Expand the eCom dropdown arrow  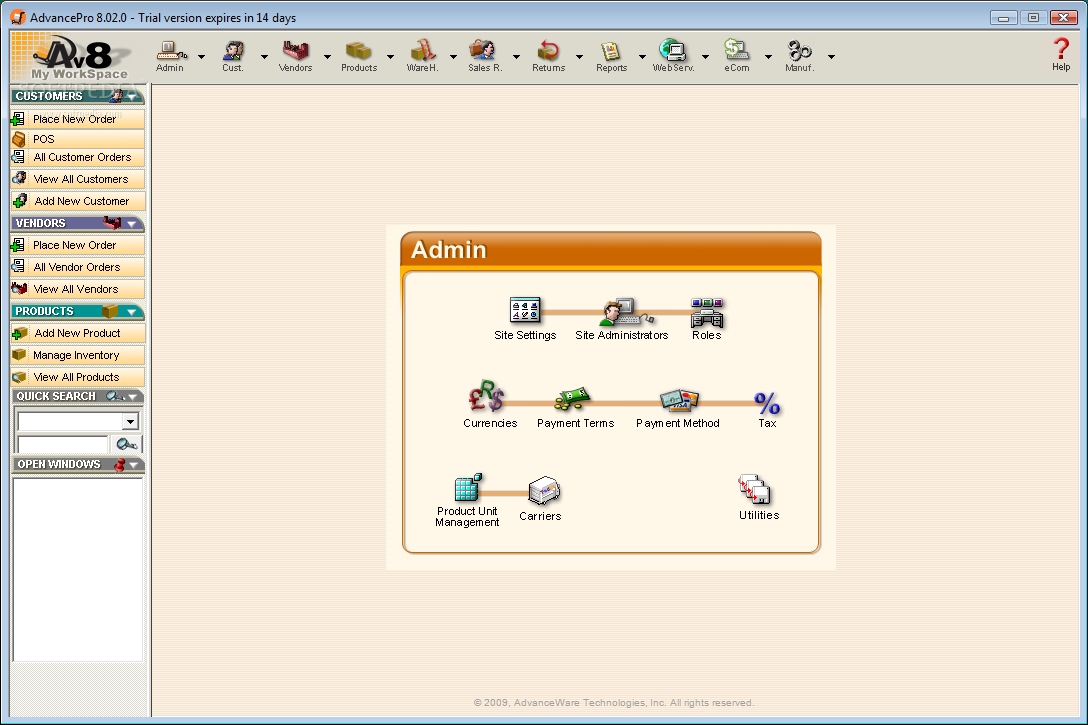click(x=768, y=57)
